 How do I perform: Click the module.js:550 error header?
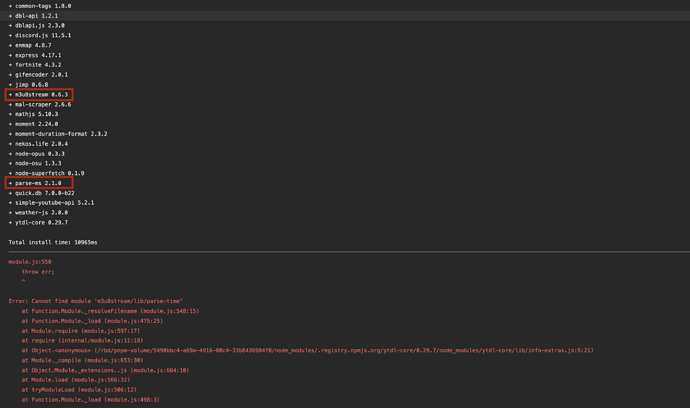coord(30,262)
